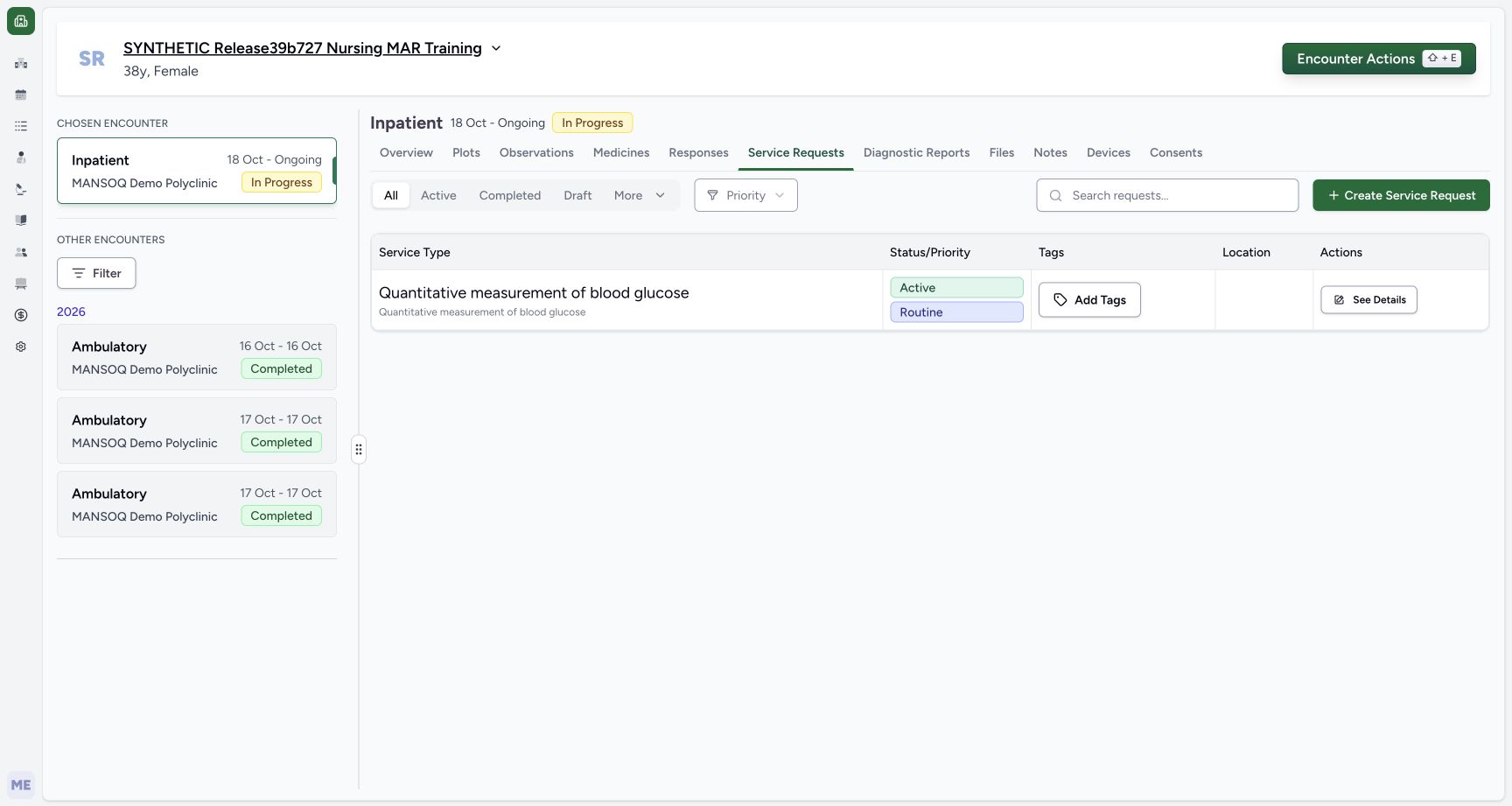
Task: Open the settings gear sidebar icon
Action: click(21, 347)
